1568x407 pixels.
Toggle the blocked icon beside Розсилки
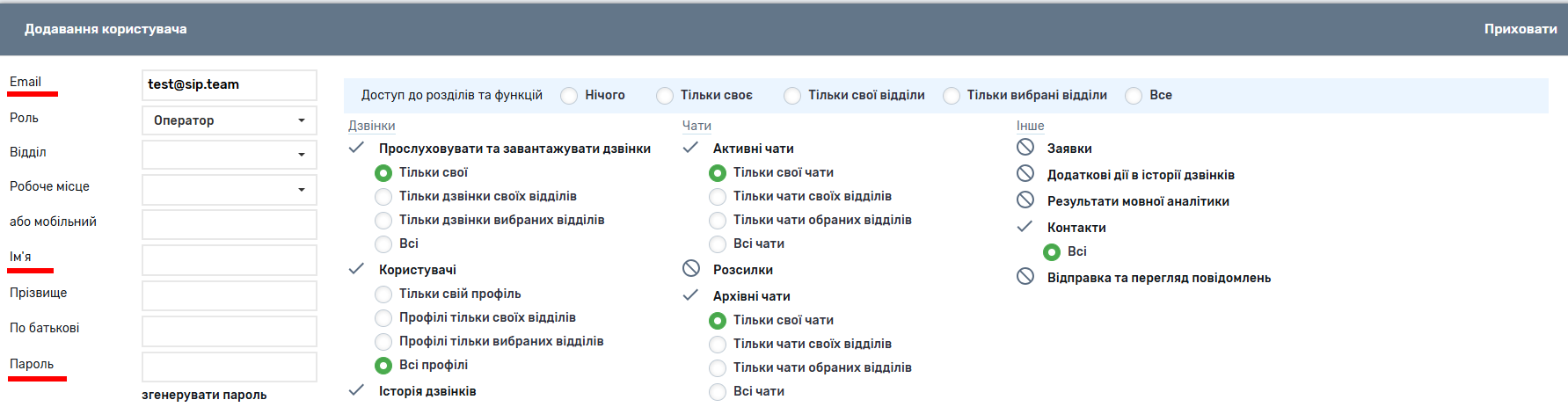point(691,268)
